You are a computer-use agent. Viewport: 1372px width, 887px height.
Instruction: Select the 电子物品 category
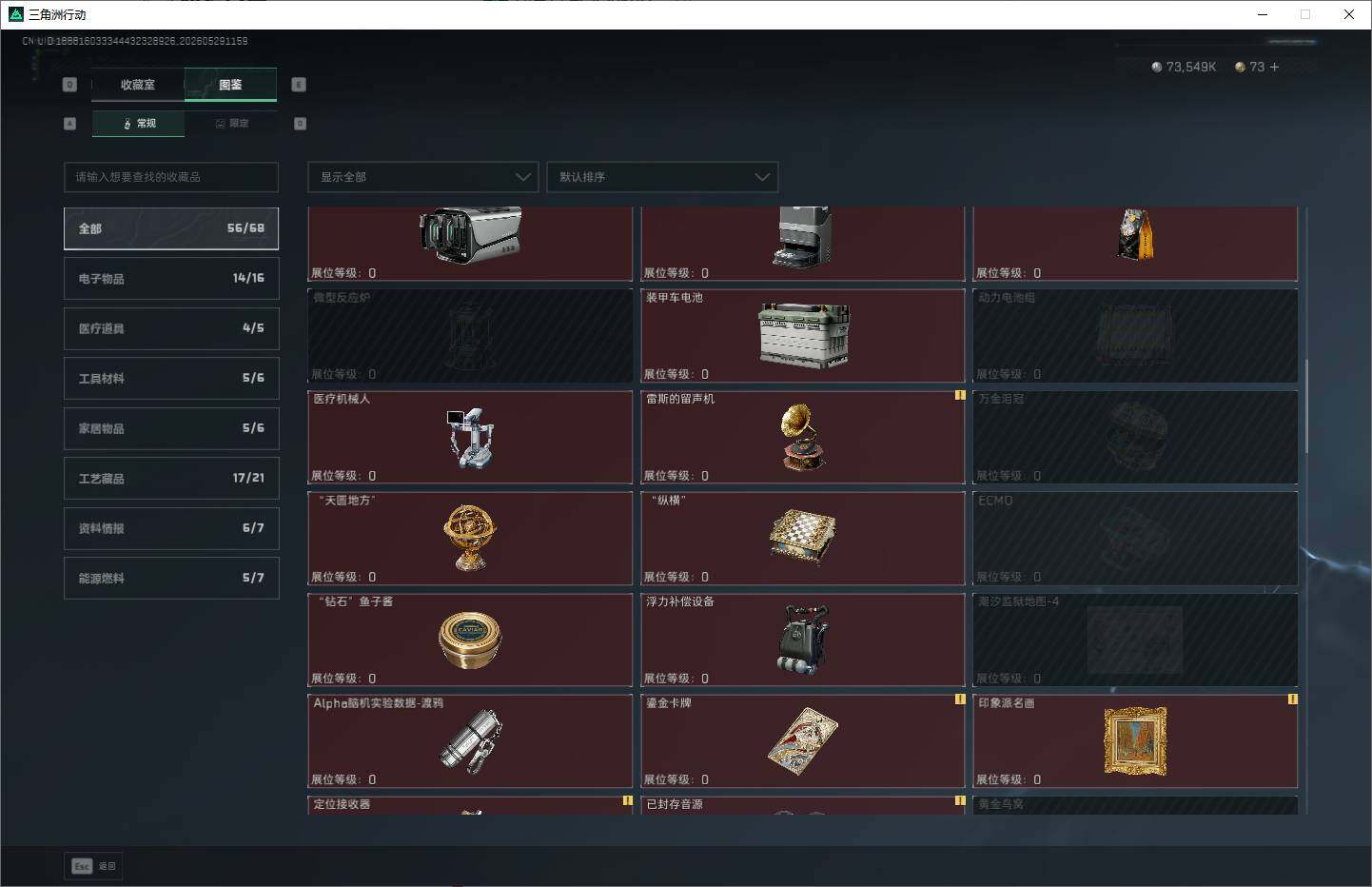tap(171, 278)
